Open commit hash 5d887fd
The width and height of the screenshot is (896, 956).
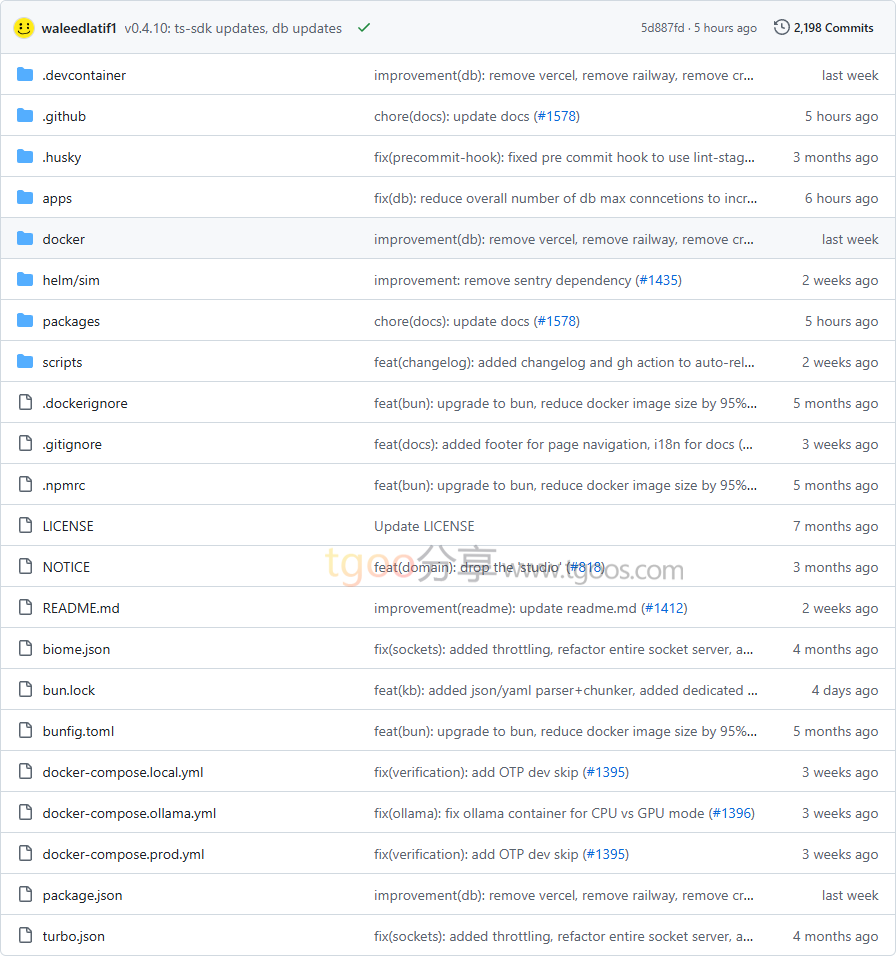click(x=662, y=28)
